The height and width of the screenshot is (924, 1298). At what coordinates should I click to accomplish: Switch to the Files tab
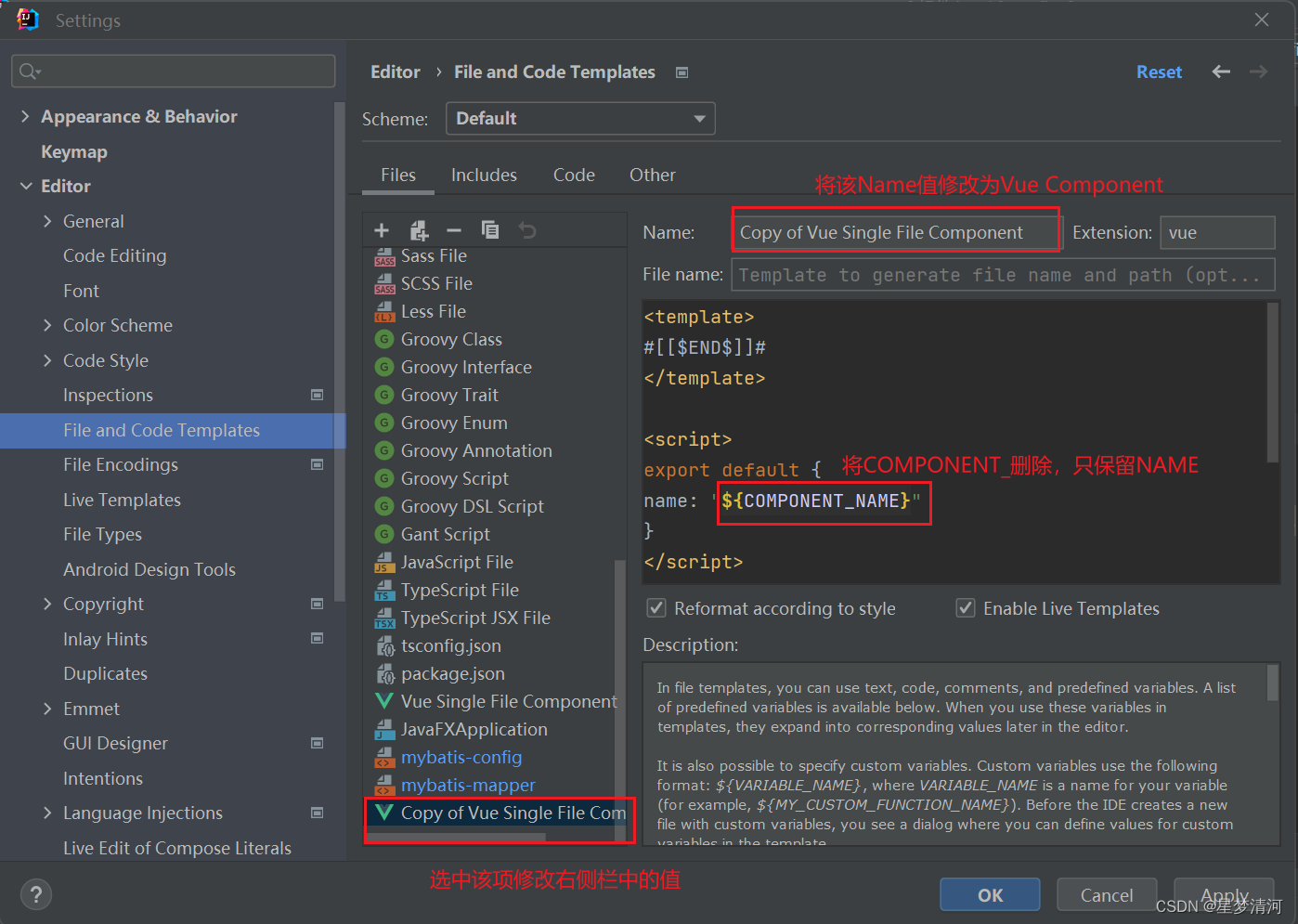[x=398, y=175]
